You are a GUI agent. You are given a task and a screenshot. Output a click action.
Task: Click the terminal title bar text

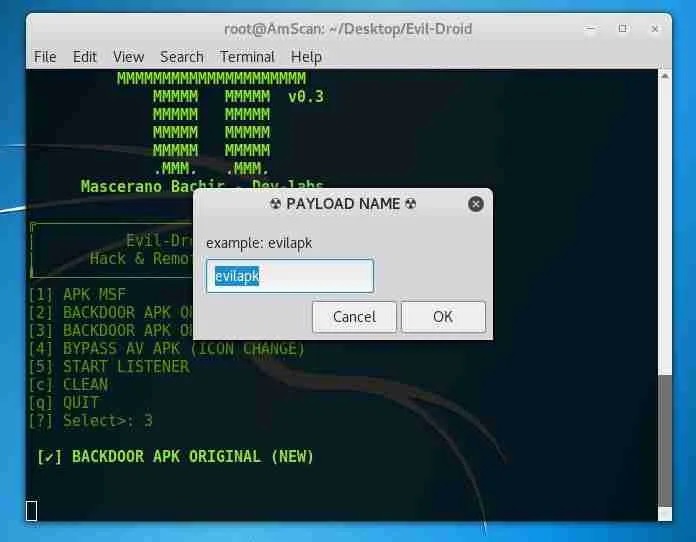[x=348, y=29]
